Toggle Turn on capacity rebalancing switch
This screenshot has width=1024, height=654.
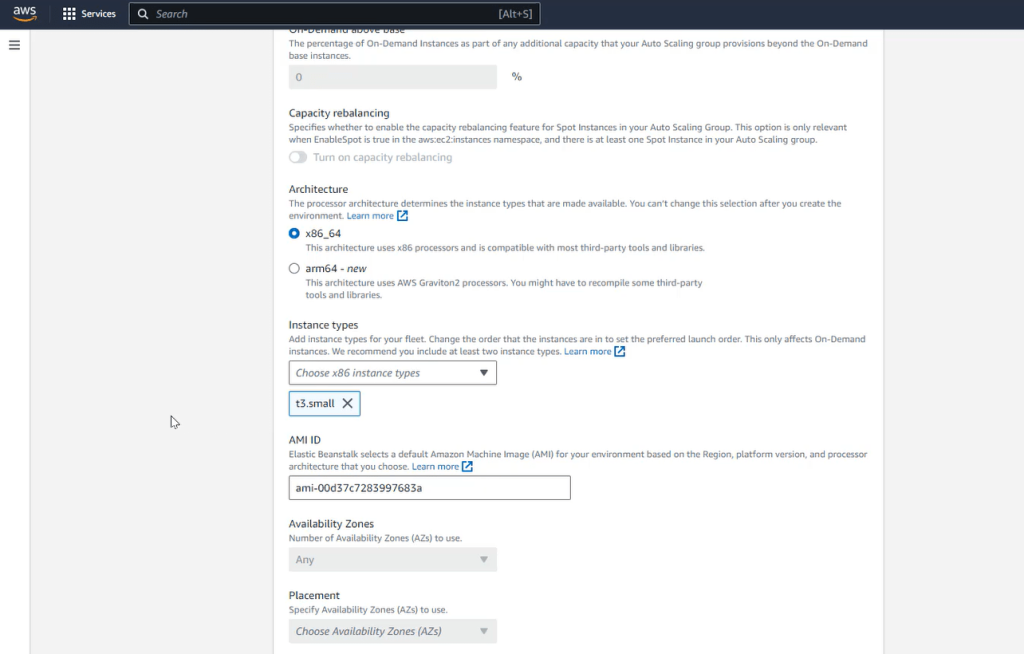[298, 157]
